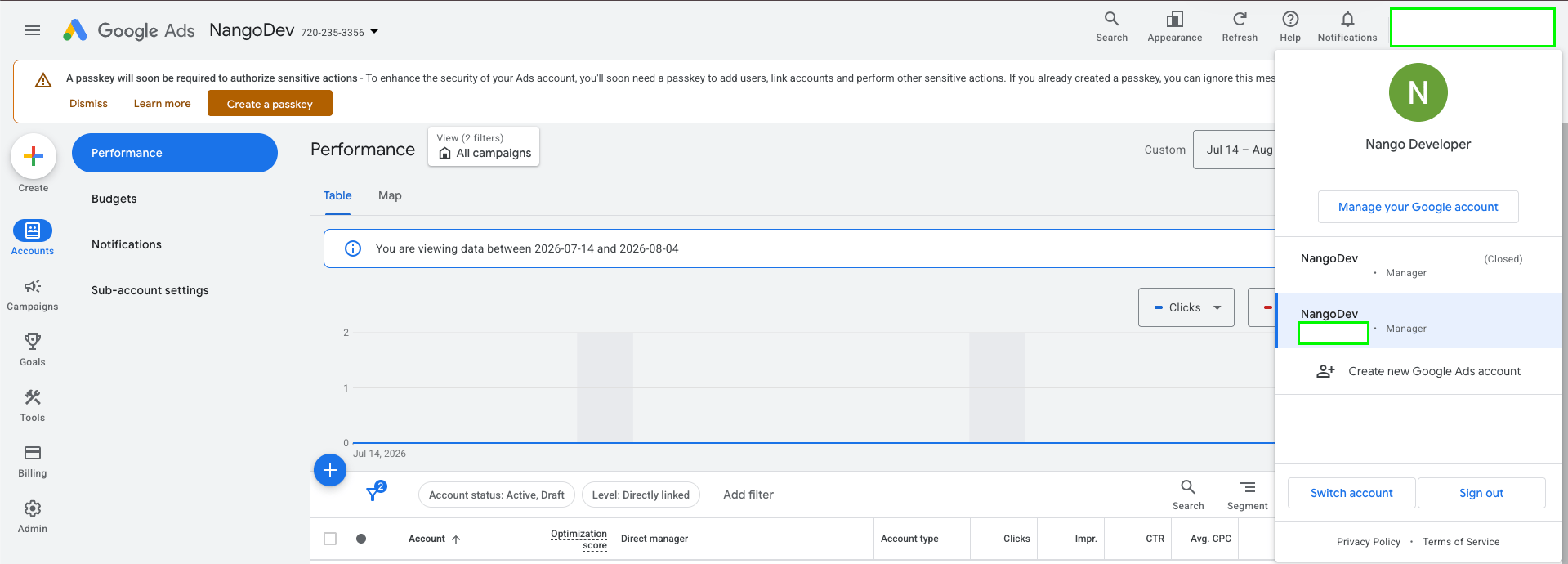Click the Sign out button
This screenshot has width=1568, height=564.
click(1481, 493)
